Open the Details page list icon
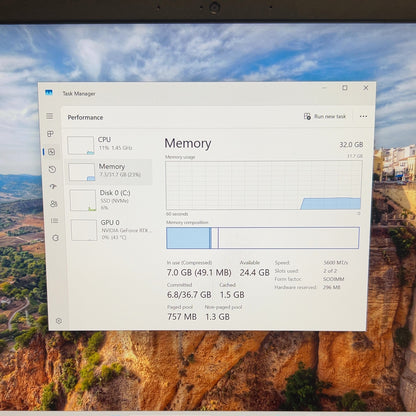 pyautogui.click(x=55, y=221)
